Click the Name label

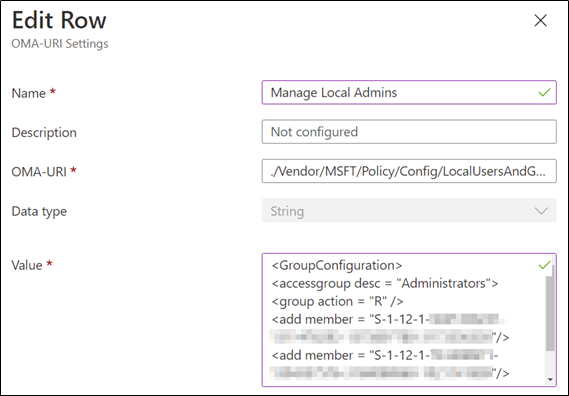[29, 93]
